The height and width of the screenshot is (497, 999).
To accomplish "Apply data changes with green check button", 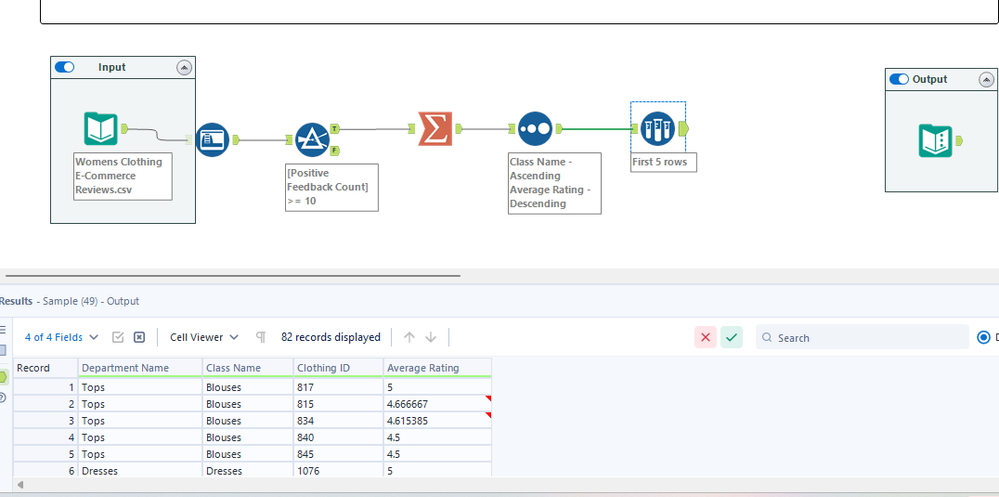I will 731,337.
